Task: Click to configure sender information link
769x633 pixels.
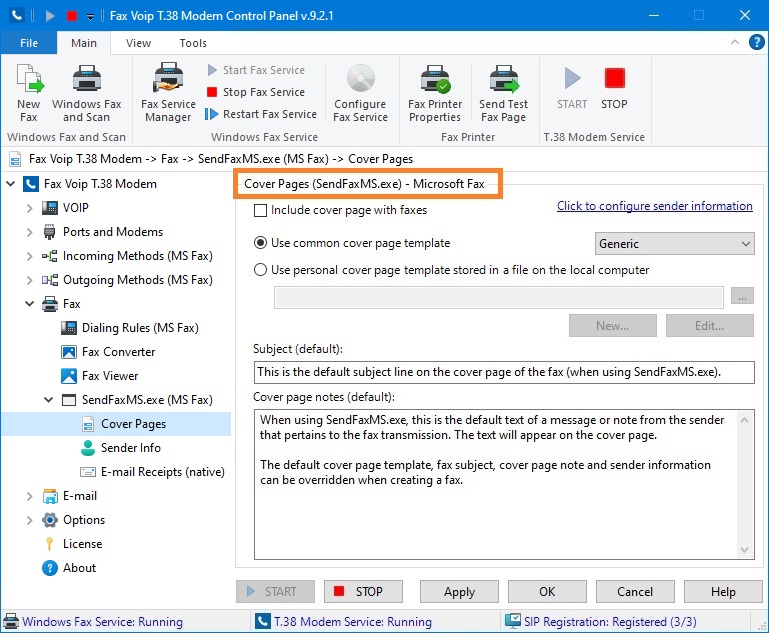Action: click(655, 206)
